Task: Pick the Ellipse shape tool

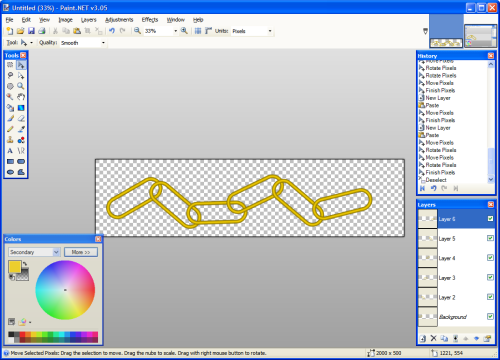Action: click(10, 172)
